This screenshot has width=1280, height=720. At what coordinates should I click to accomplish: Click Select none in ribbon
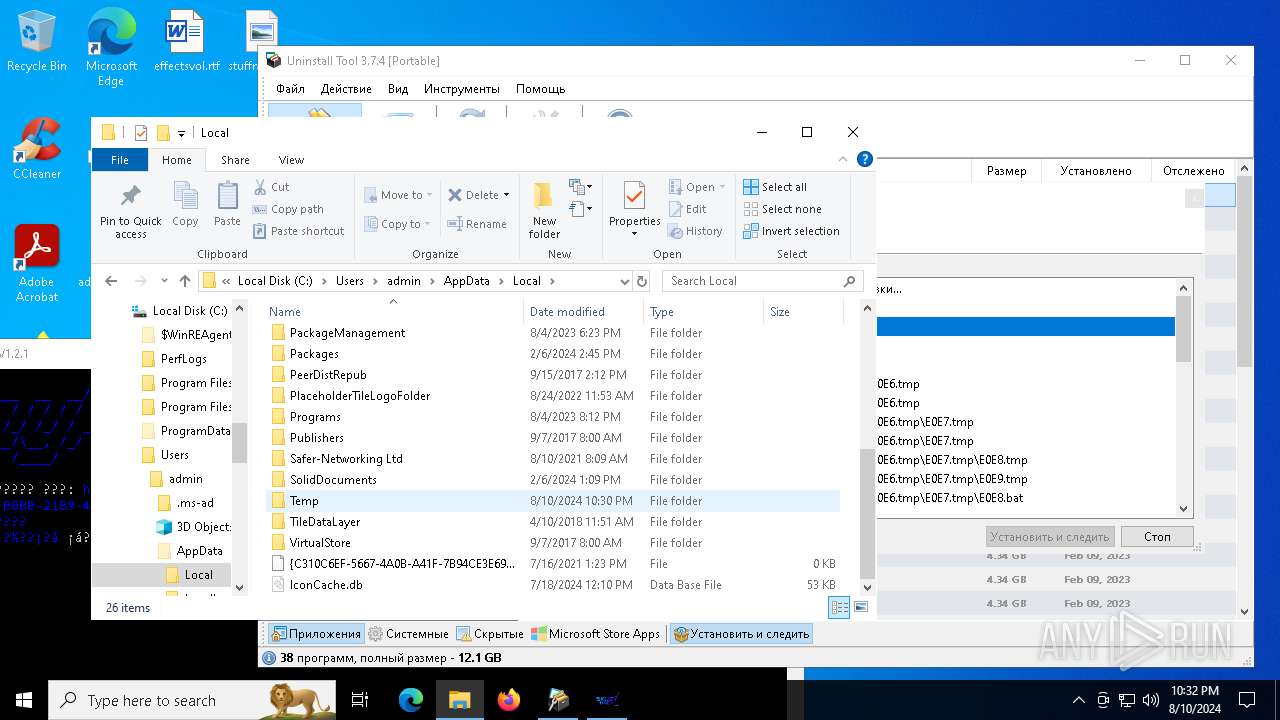tap(782, 209)
